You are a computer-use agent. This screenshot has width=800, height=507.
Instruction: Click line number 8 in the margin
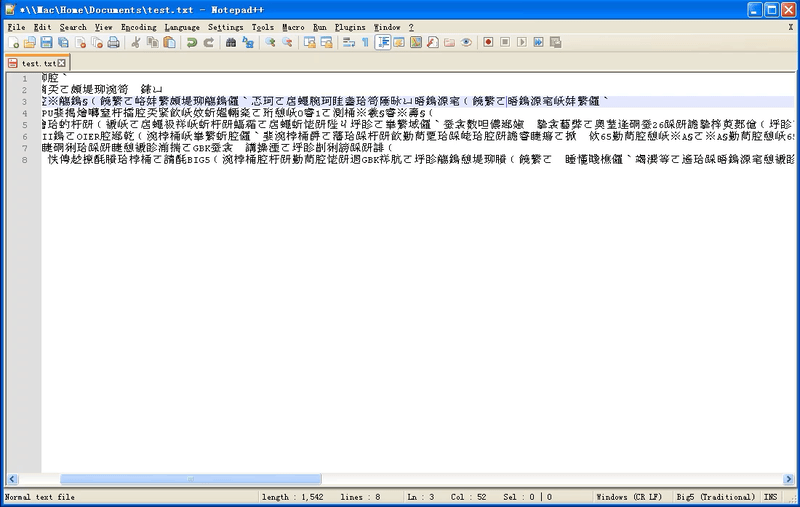coord(24,160)
